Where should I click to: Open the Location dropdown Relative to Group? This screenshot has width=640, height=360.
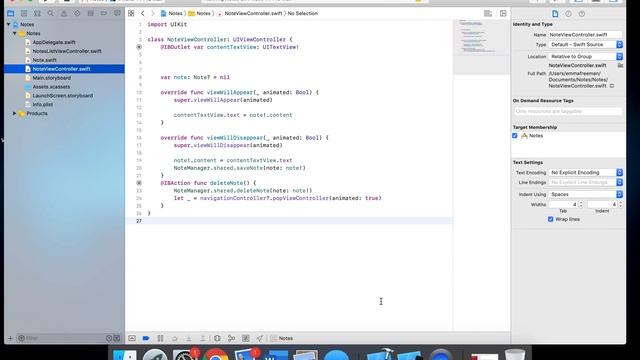click(x=585, y=56)
